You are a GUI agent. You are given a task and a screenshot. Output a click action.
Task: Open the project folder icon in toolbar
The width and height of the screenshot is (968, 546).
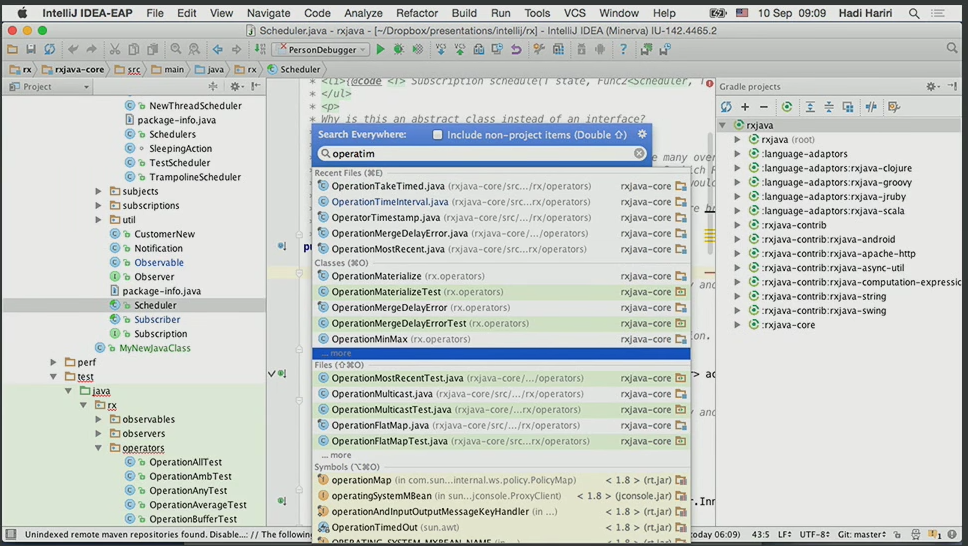point(12,49)
